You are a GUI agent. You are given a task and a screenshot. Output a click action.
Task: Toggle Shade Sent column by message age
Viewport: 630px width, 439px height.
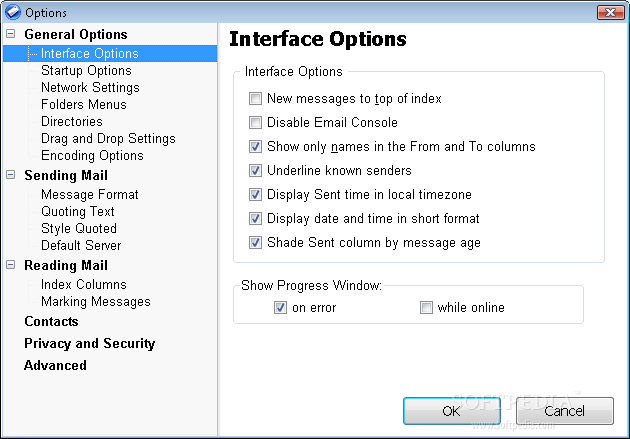[255, 243]
